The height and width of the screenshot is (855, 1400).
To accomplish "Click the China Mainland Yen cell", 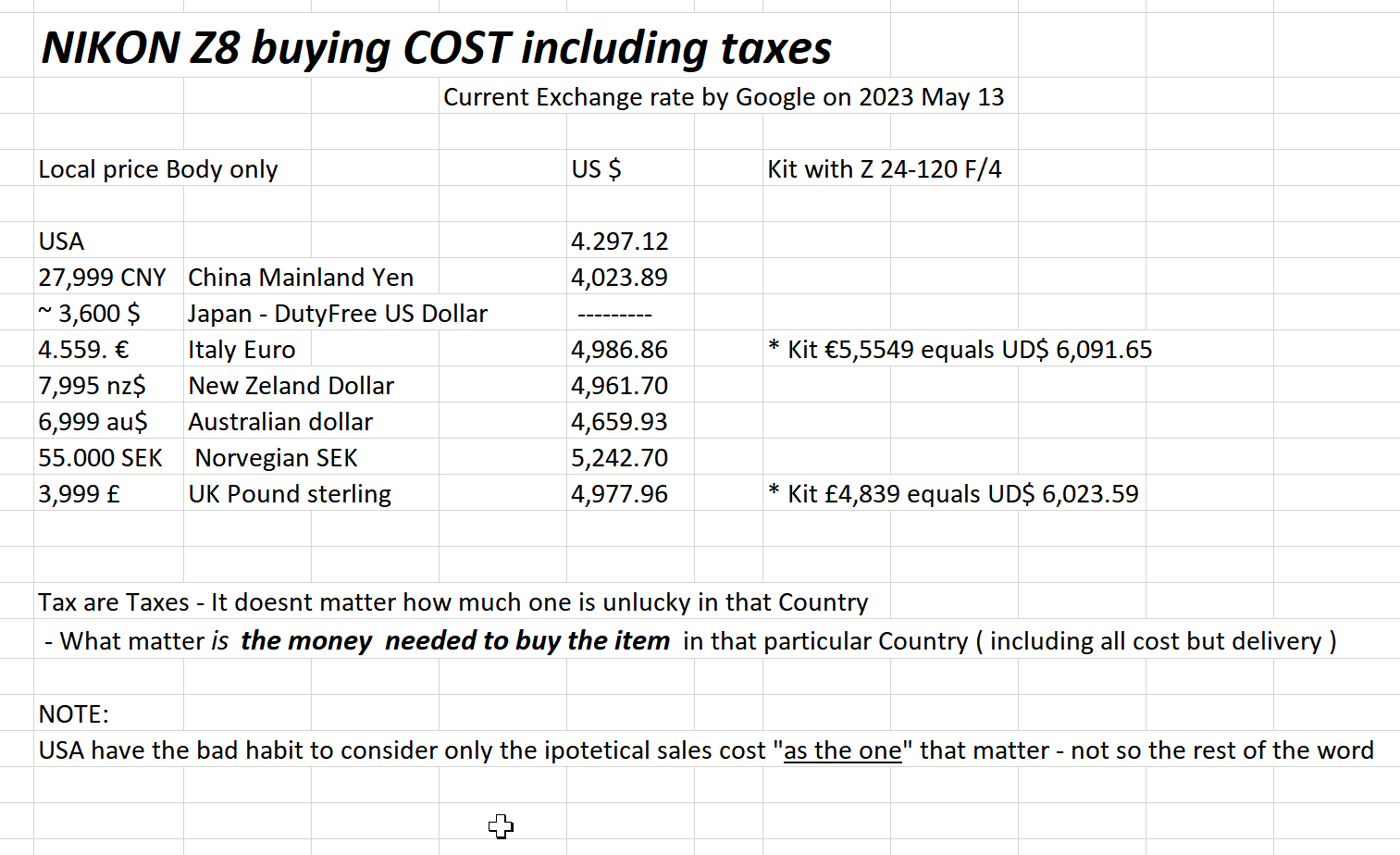I will point(301,278).
